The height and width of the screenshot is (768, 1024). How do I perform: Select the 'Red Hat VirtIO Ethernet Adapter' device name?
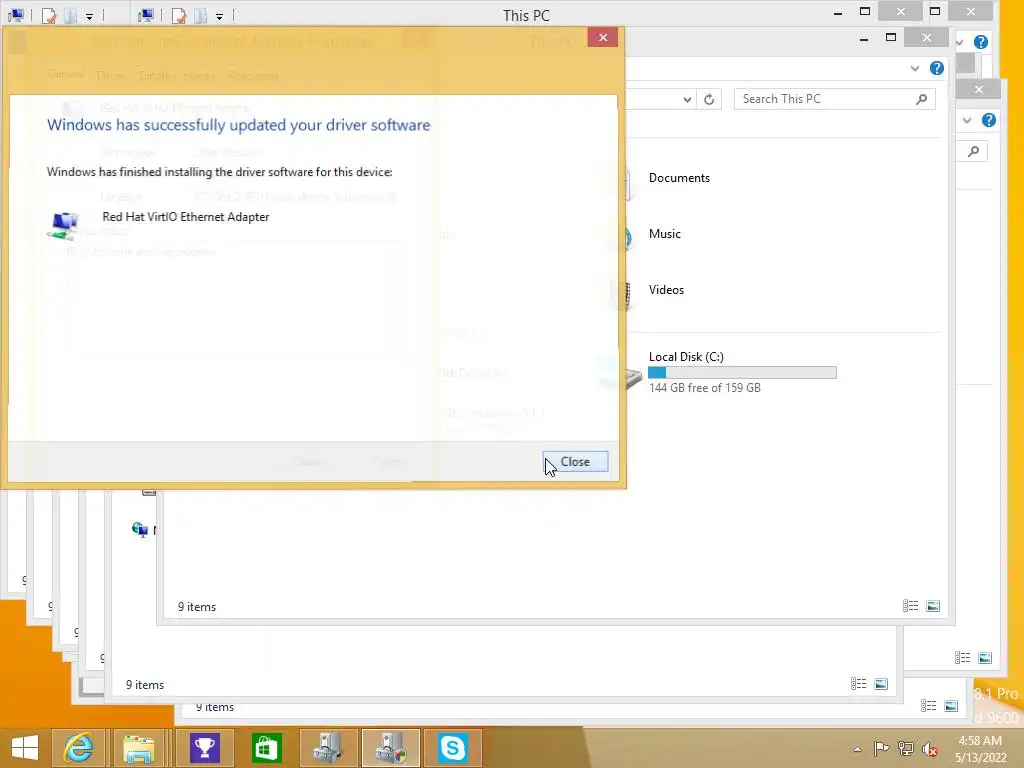185,217
